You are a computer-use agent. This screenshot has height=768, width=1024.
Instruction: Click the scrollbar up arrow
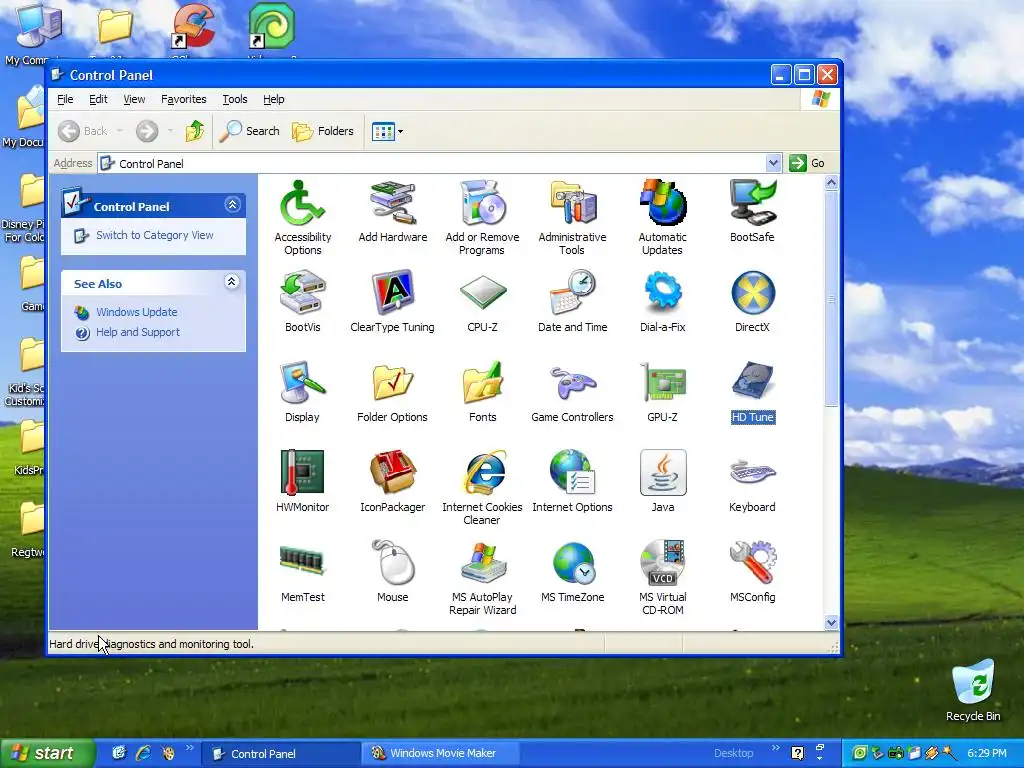(831, 183)
